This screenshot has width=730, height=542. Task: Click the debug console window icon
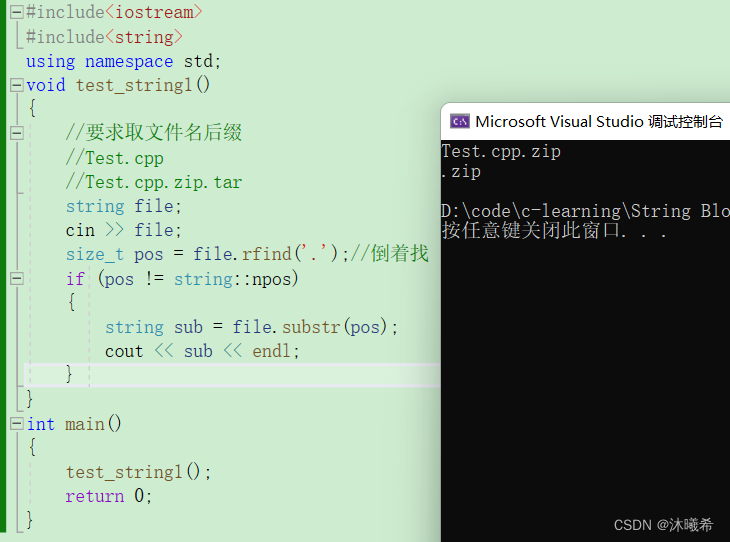click(x=460, y=122)
